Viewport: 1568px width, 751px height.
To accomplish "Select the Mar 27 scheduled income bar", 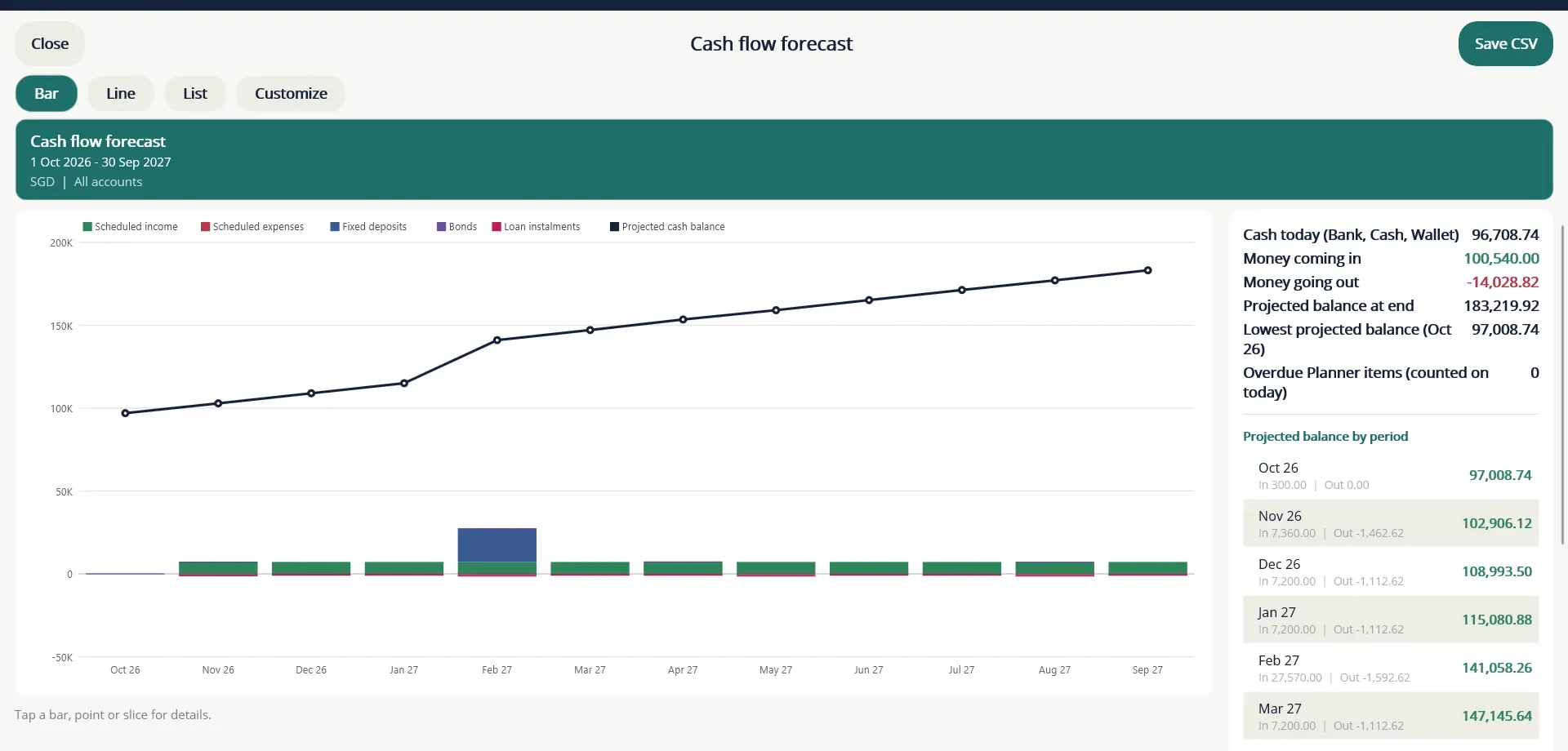I will (590, 567).
